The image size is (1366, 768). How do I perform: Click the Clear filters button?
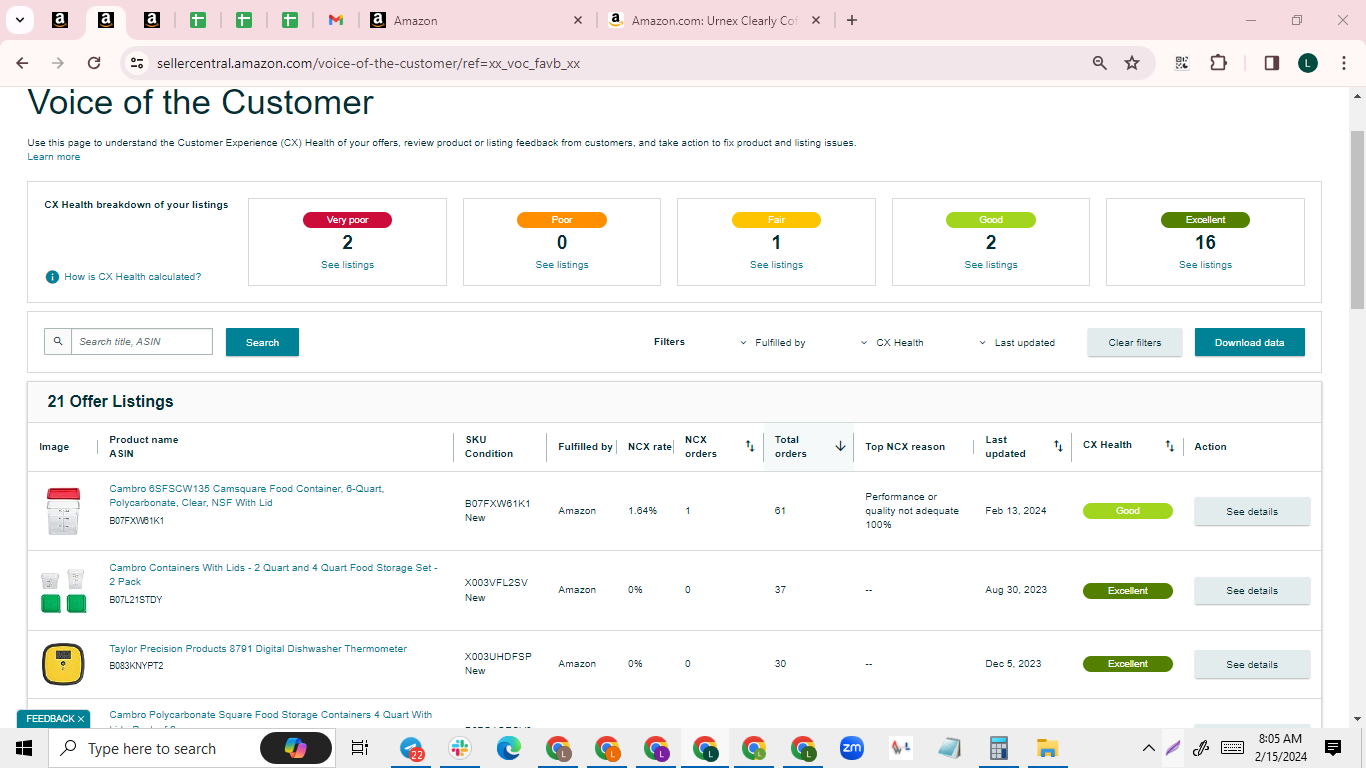(x=1135, y=342)
